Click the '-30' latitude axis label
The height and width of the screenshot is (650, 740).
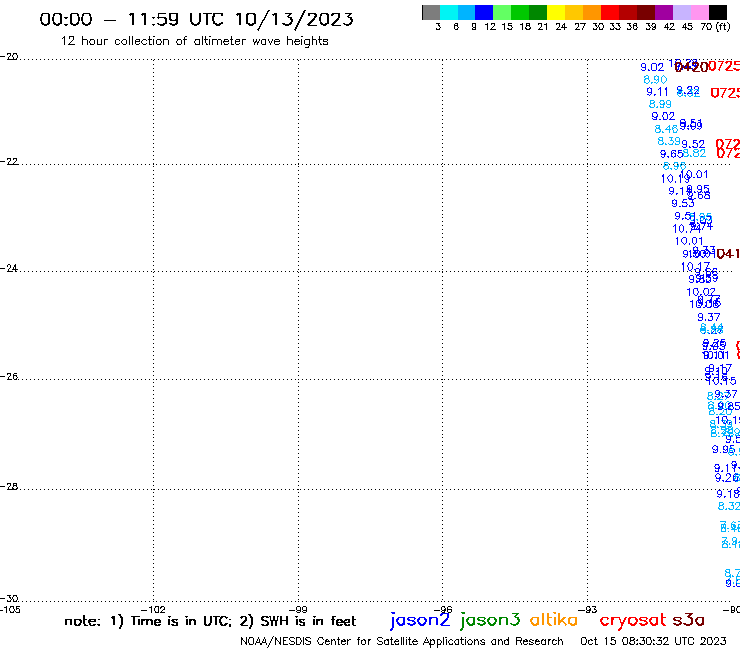tap(9, 598)
